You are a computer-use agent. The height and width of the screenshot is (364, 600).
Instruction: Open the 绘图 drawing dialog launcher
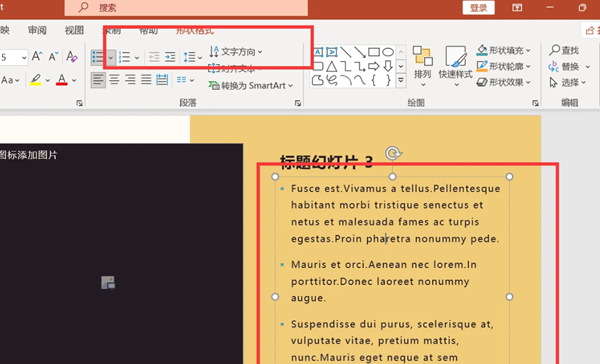coord(535,103)
